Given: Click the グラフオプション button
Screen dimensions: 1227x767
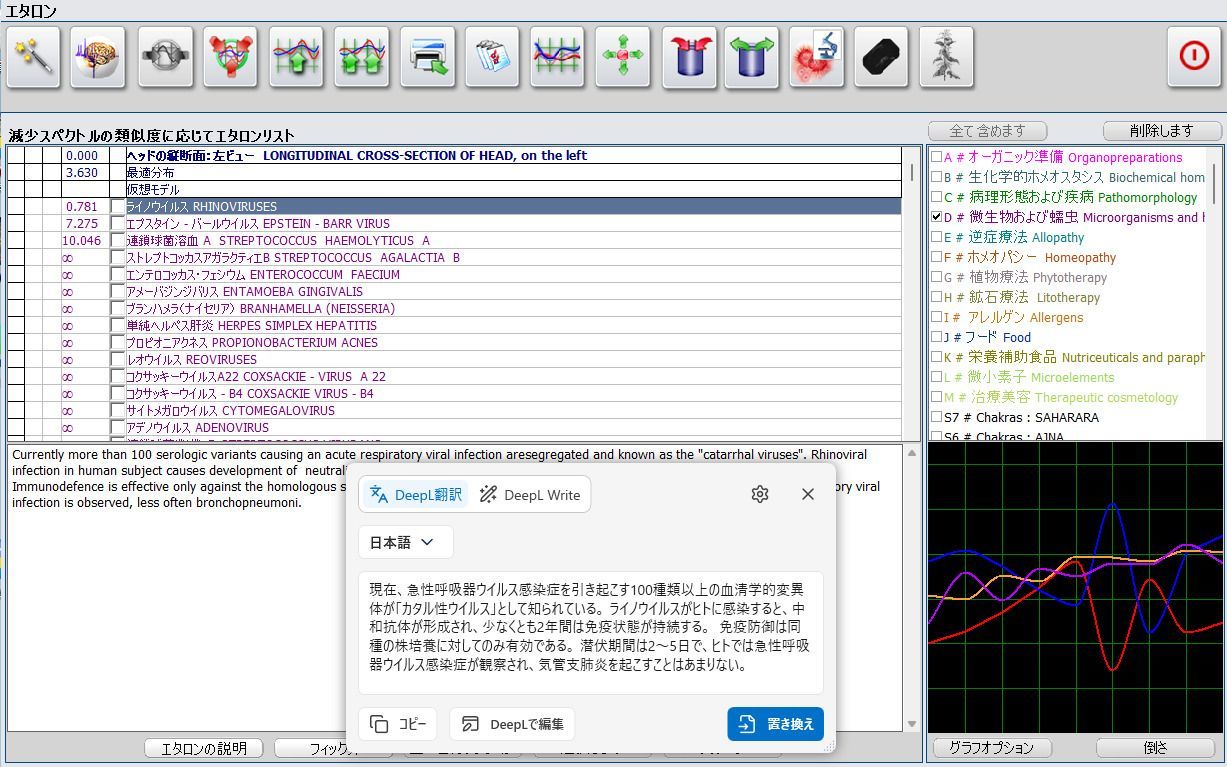Looking at the screenshot, I should click(991, 747).
